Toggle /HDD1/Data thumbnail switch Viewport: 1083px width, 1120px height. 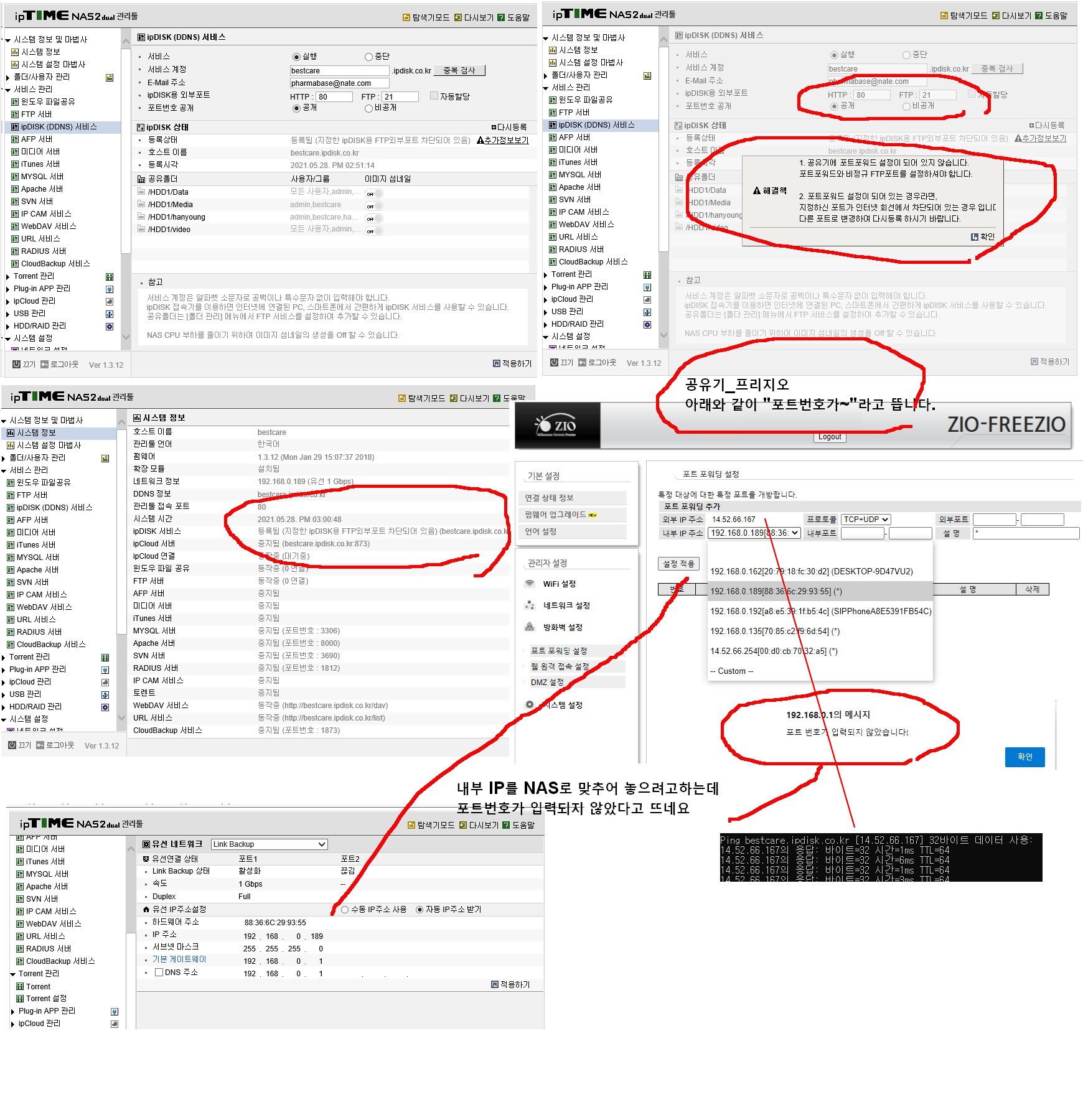coord(374,194)
